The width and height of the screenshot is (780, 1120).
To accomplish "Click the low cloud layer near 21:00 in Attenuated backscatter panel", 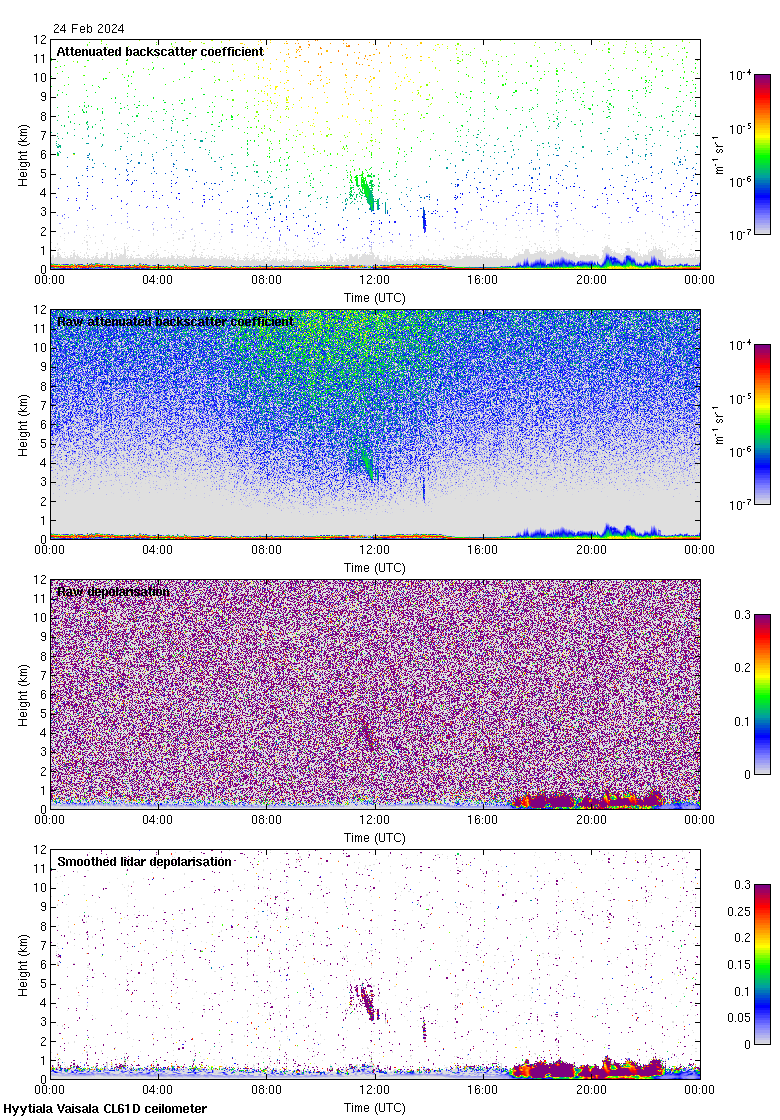I will 618,261.
